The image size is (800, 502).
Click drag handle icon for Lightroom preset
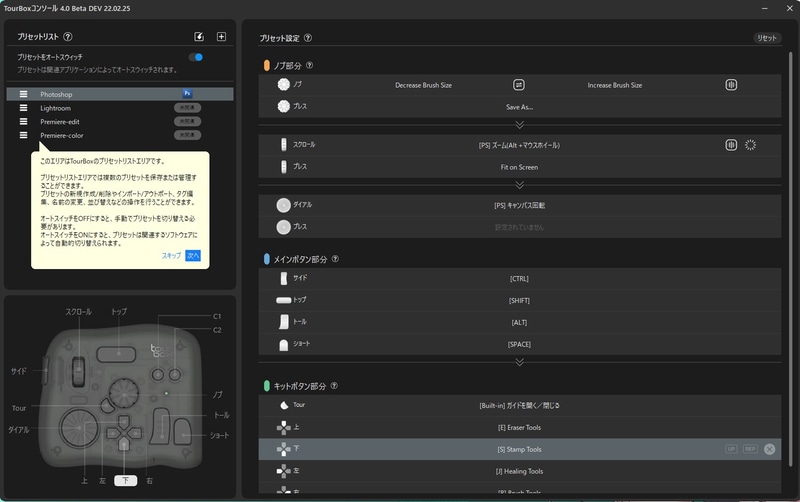[23, 108]
